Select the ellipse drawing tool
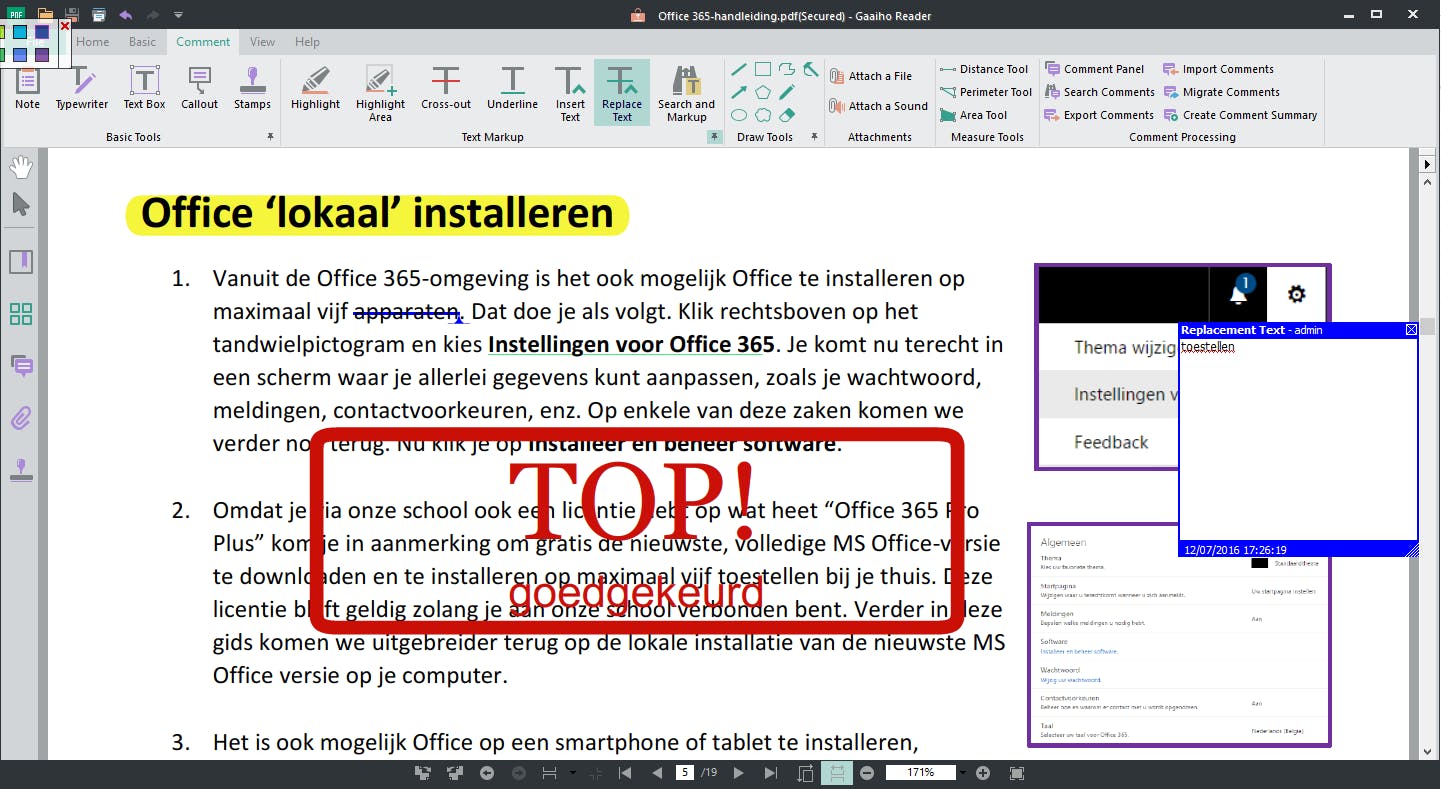 (x=739, y=115)
